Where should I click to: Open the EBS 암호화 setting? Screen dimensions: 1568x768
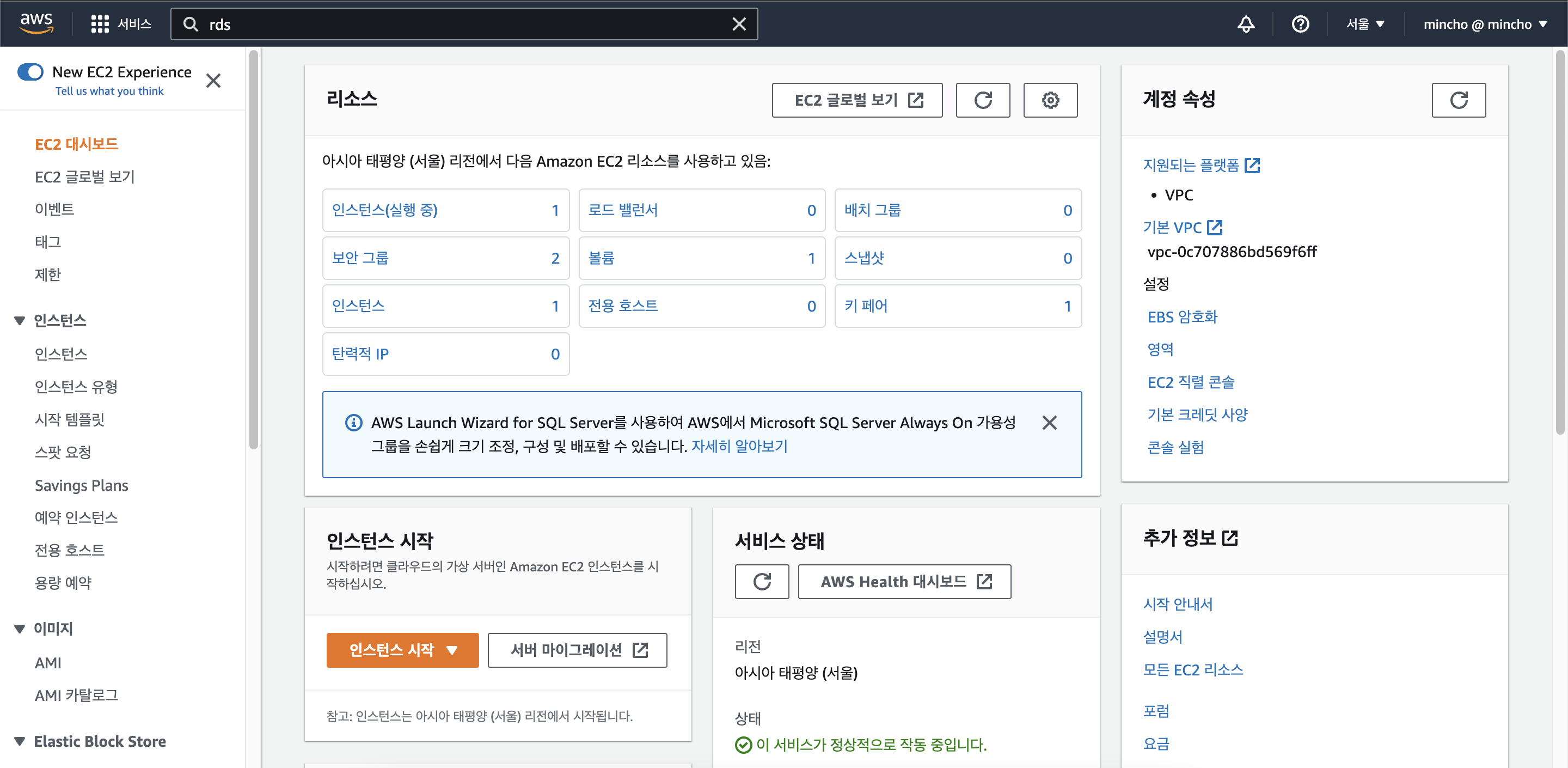[1182, 316]
